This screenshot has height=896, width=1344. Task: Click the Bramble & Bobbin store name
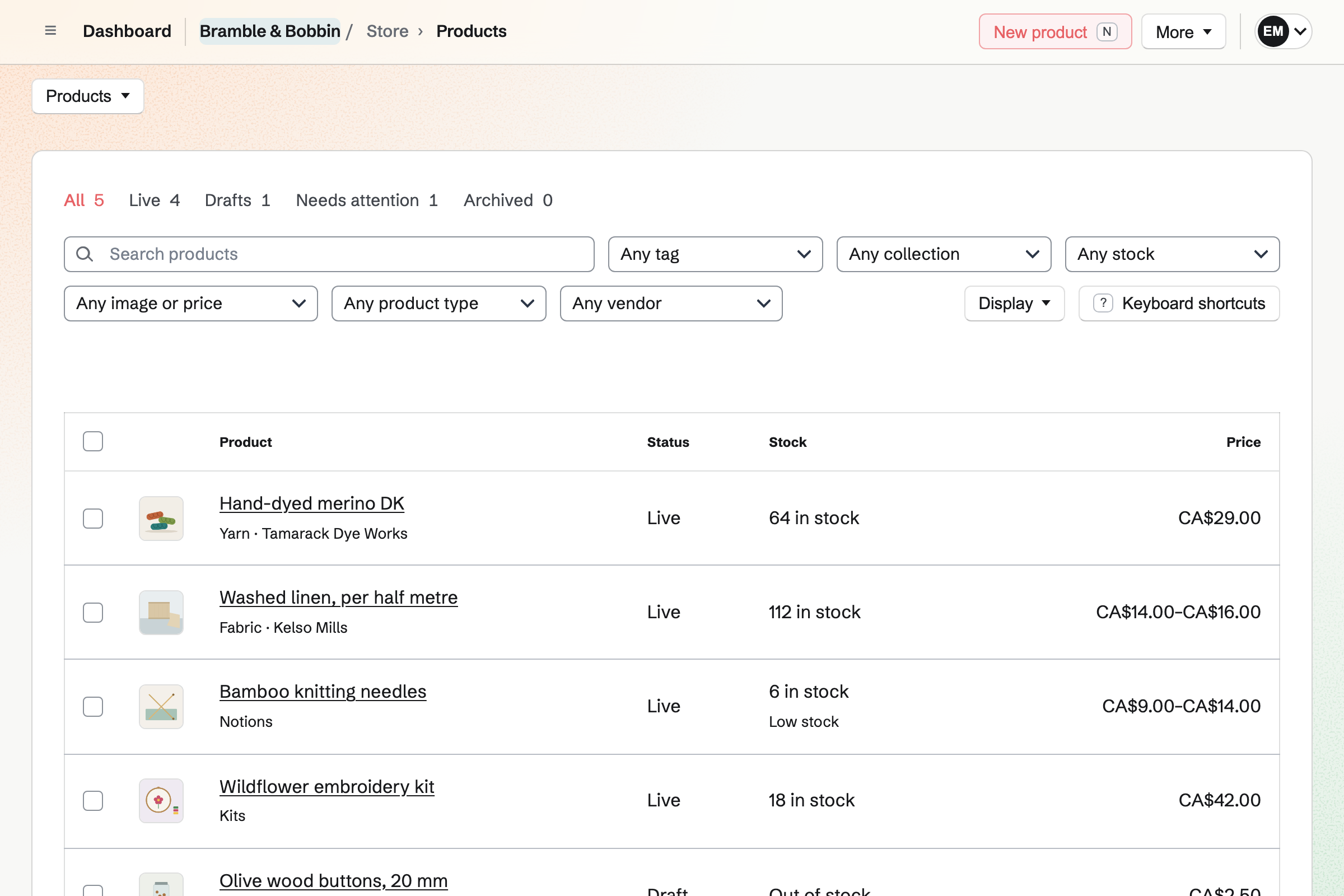tap(270, 31)
